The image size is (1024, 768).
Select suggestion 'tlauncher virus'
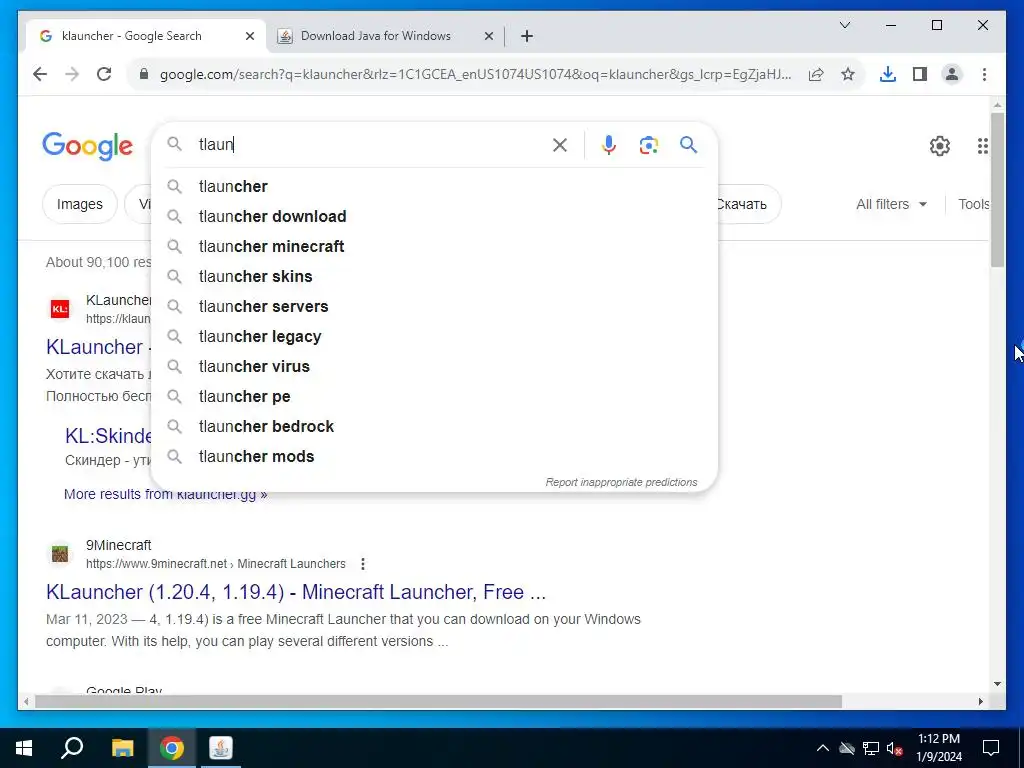(x=434, y=366)
